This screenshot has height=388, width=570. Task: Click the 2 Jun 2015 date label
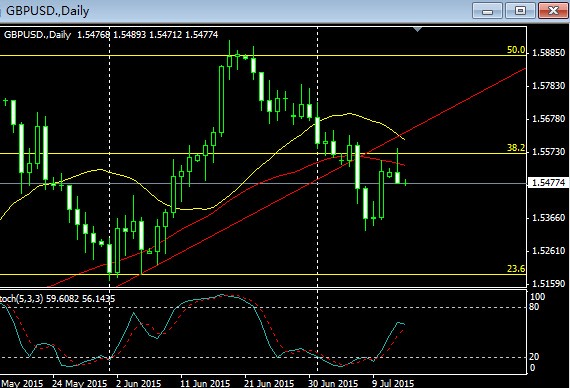point(138,383)
